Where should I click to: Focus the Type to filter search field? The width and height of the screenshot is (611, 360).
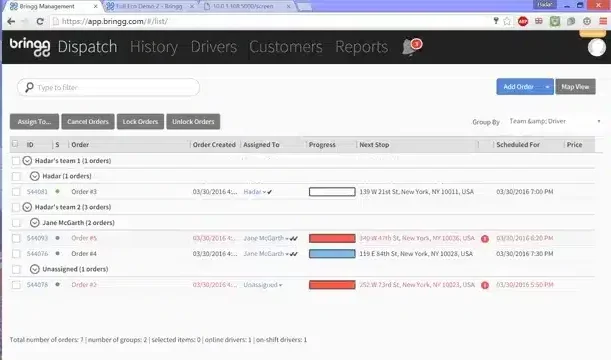(x=108, y=87)
